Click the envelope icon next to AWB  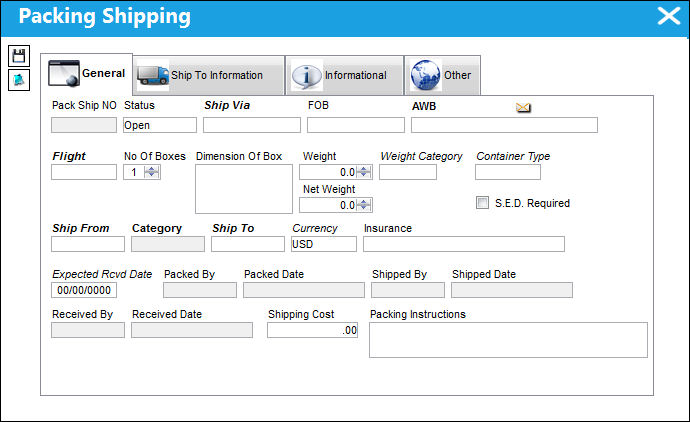[x=523, y=107]
